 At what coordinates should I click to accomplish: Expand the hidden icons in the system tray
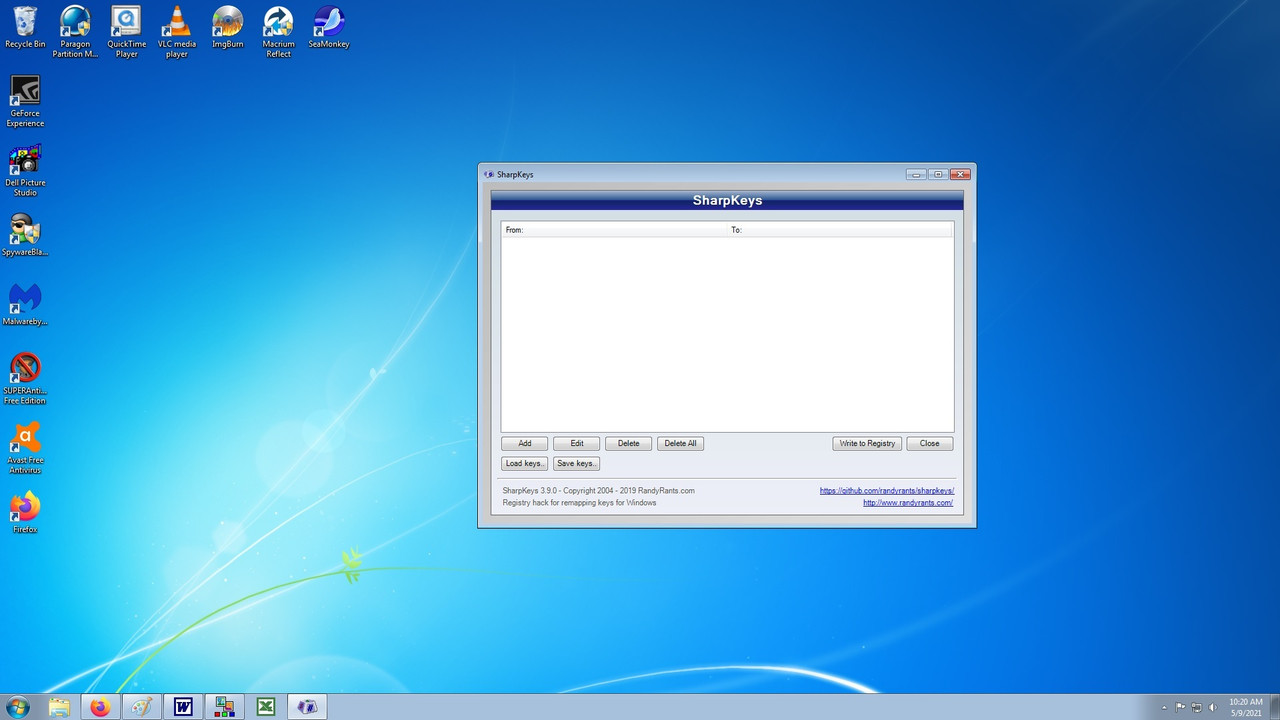click(x=1164, y=708)
